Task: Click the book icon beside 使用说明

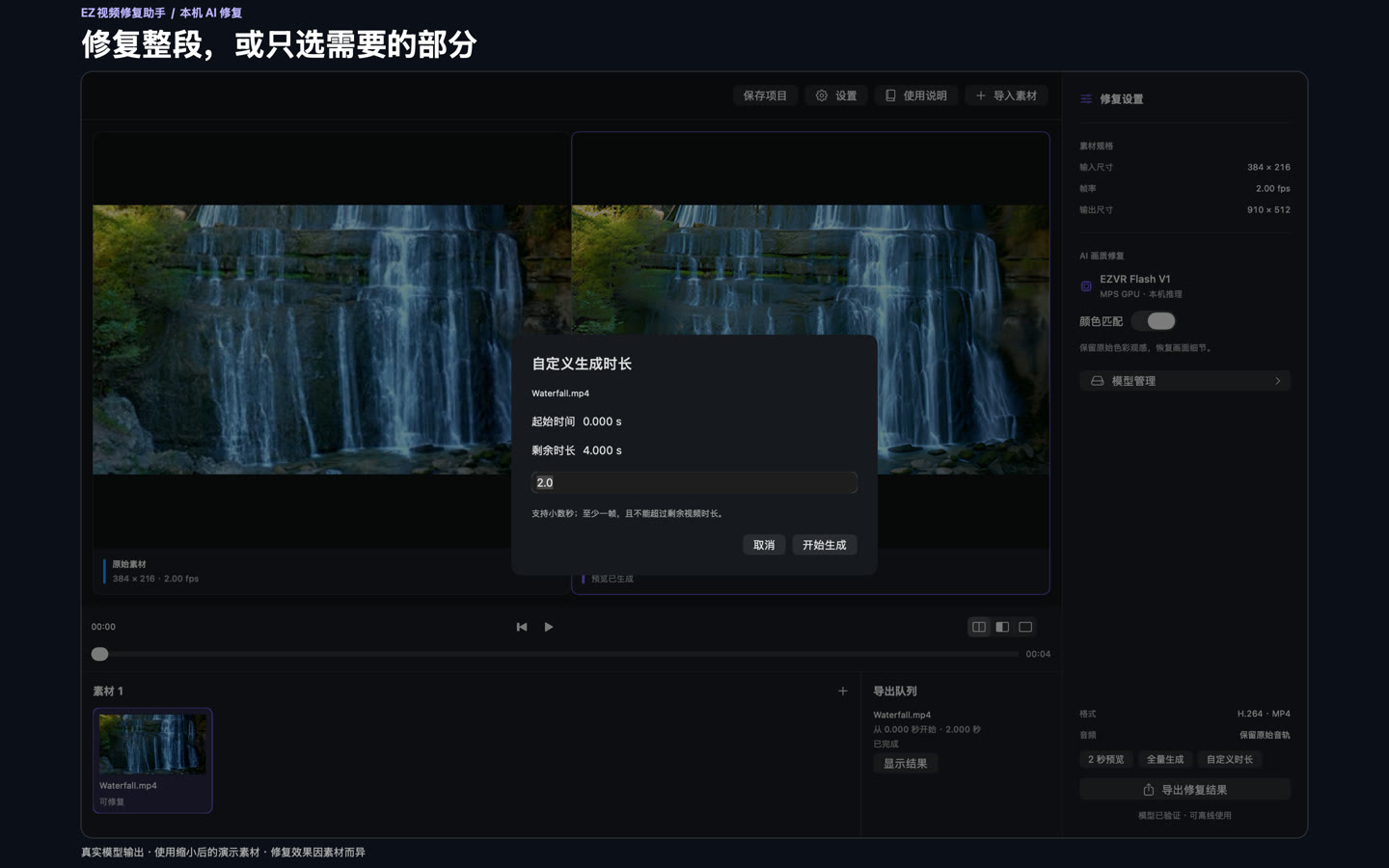Action: coord(890,95)
